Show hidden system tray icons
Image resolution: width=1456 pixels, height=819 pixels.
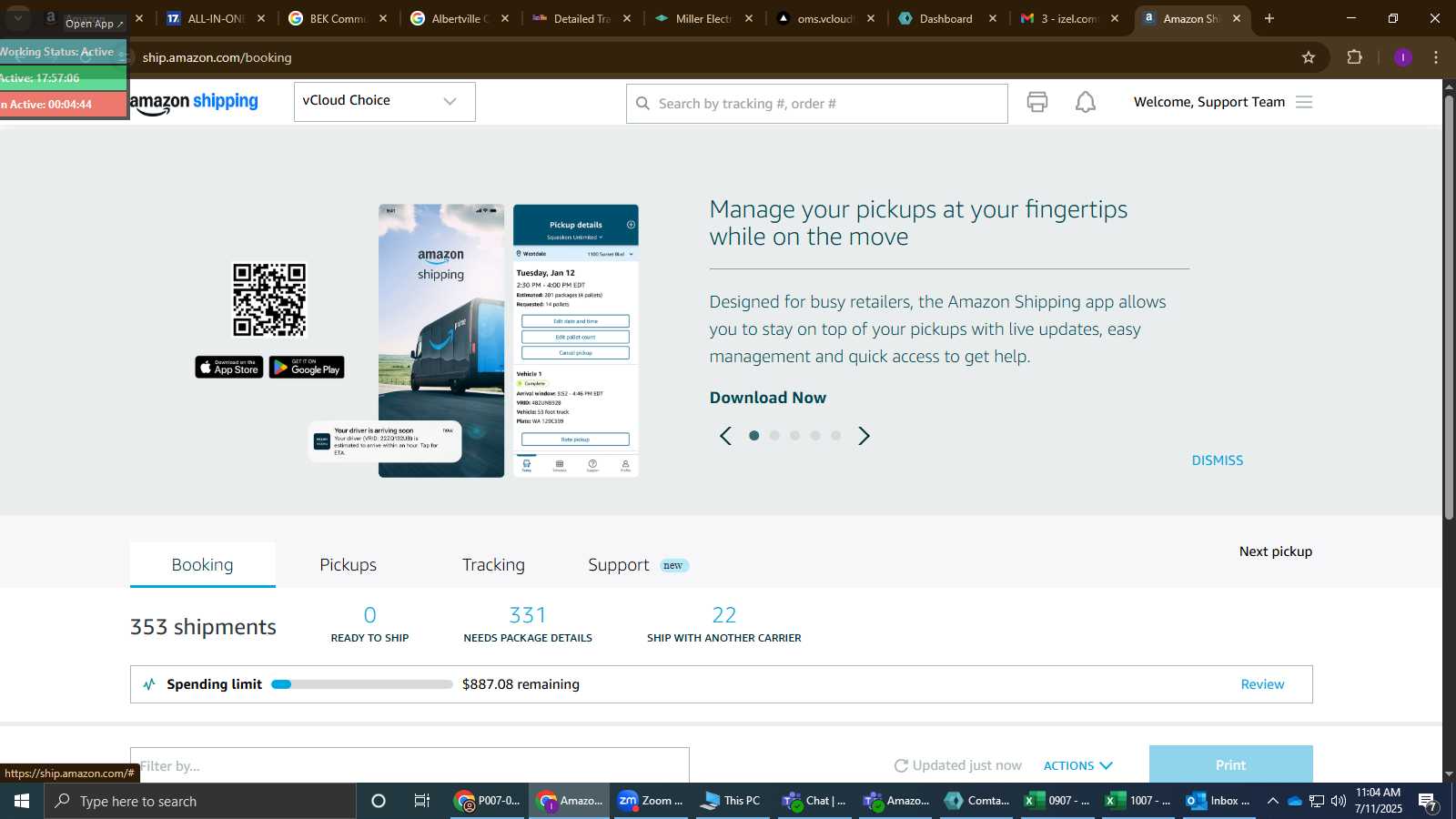coord(1273,801)
